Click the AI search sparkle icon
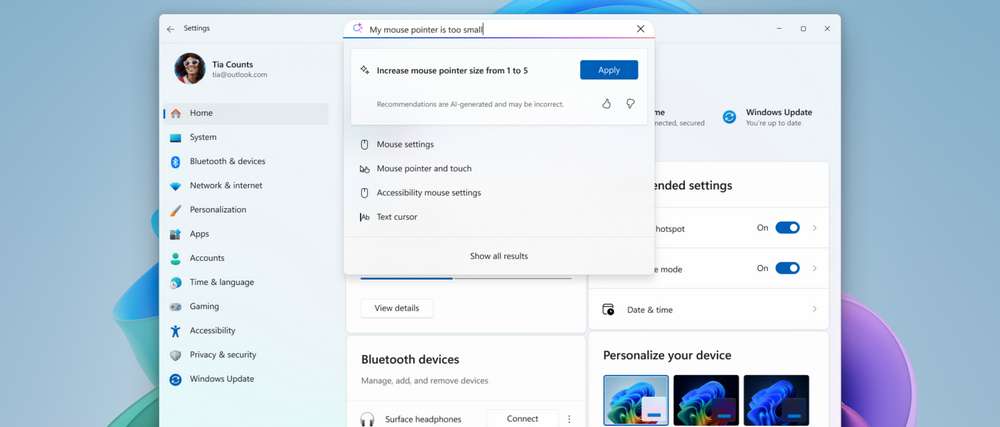This screenshot has width=1000, height=427. pyautogui.click(x=358, y=29)
